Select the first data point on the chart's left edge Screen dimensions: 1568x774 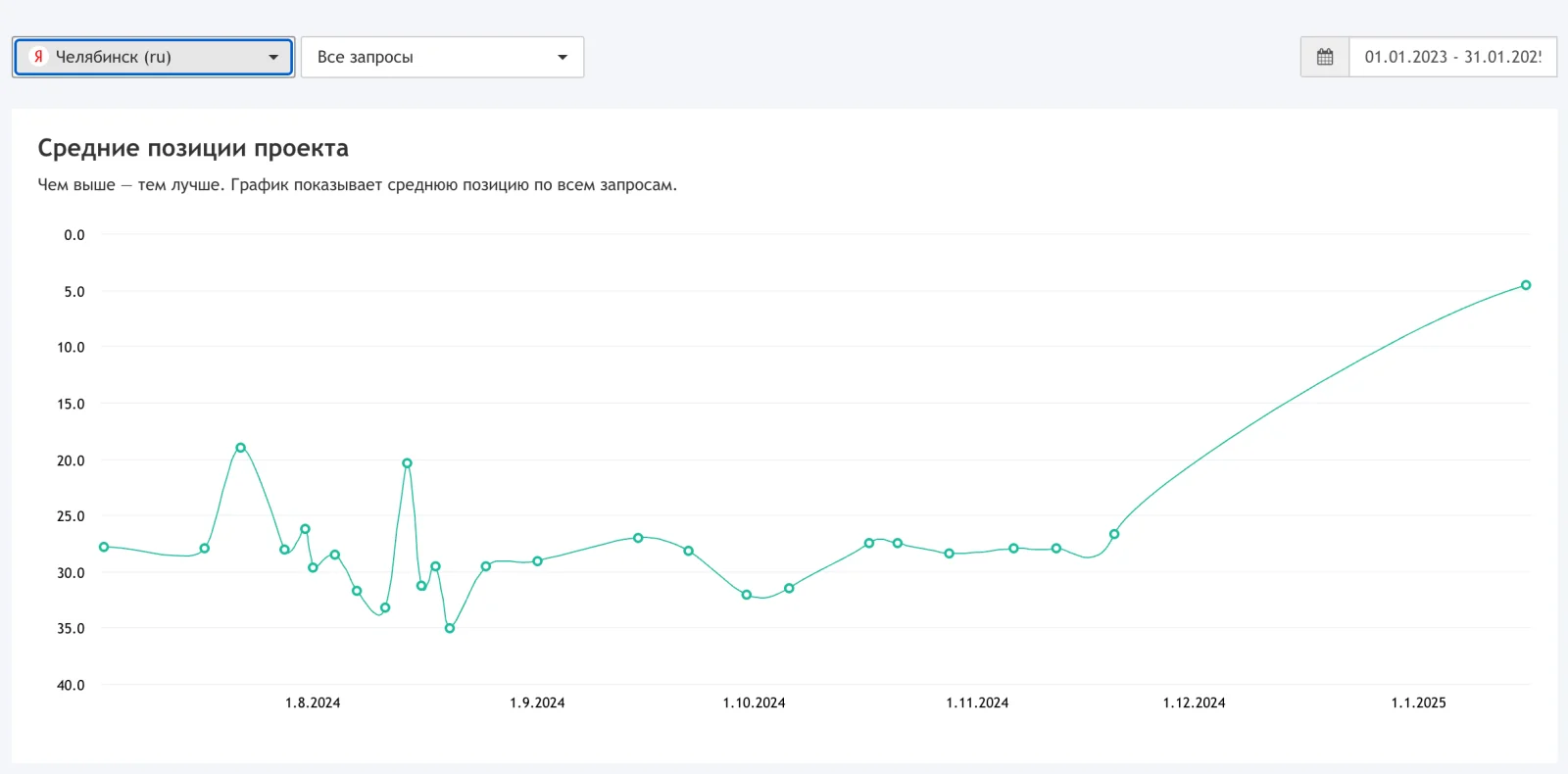click(x=104, y=547)
